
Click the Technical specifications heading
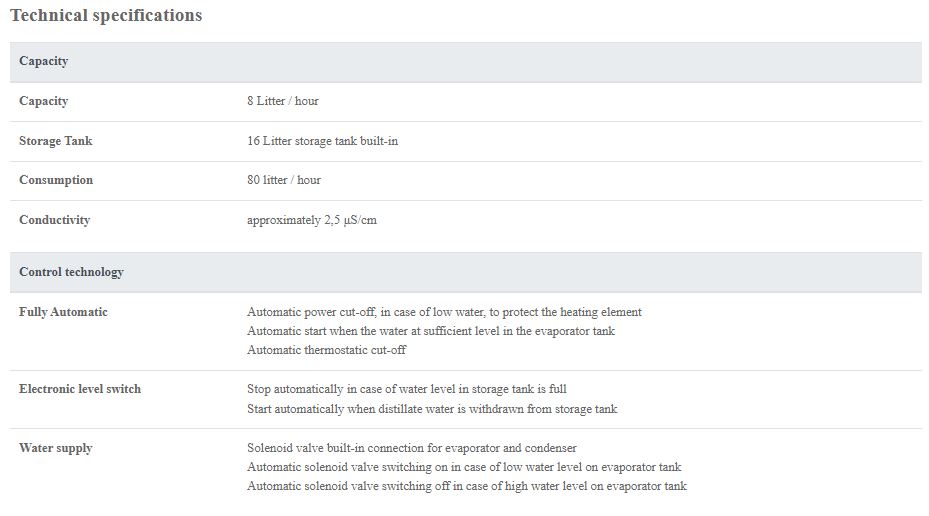pos(106,15)
